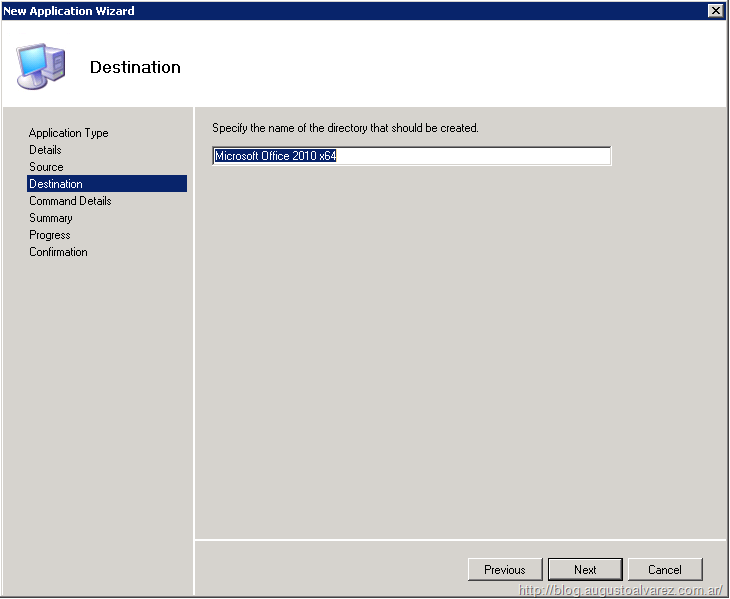Select the Application Type step

click(69, 133)
